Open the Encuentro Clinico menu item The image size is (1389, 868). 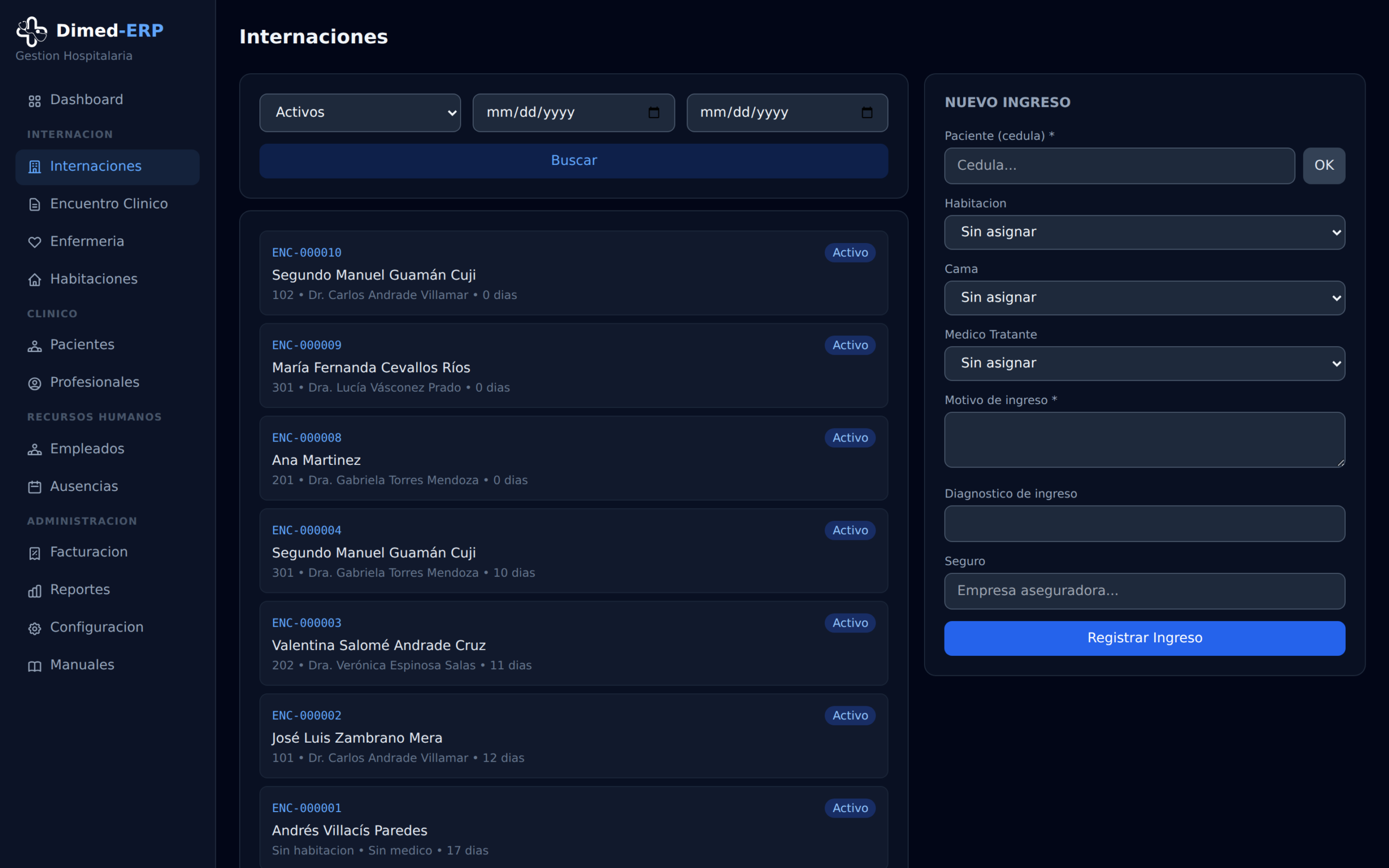point(107,205)
